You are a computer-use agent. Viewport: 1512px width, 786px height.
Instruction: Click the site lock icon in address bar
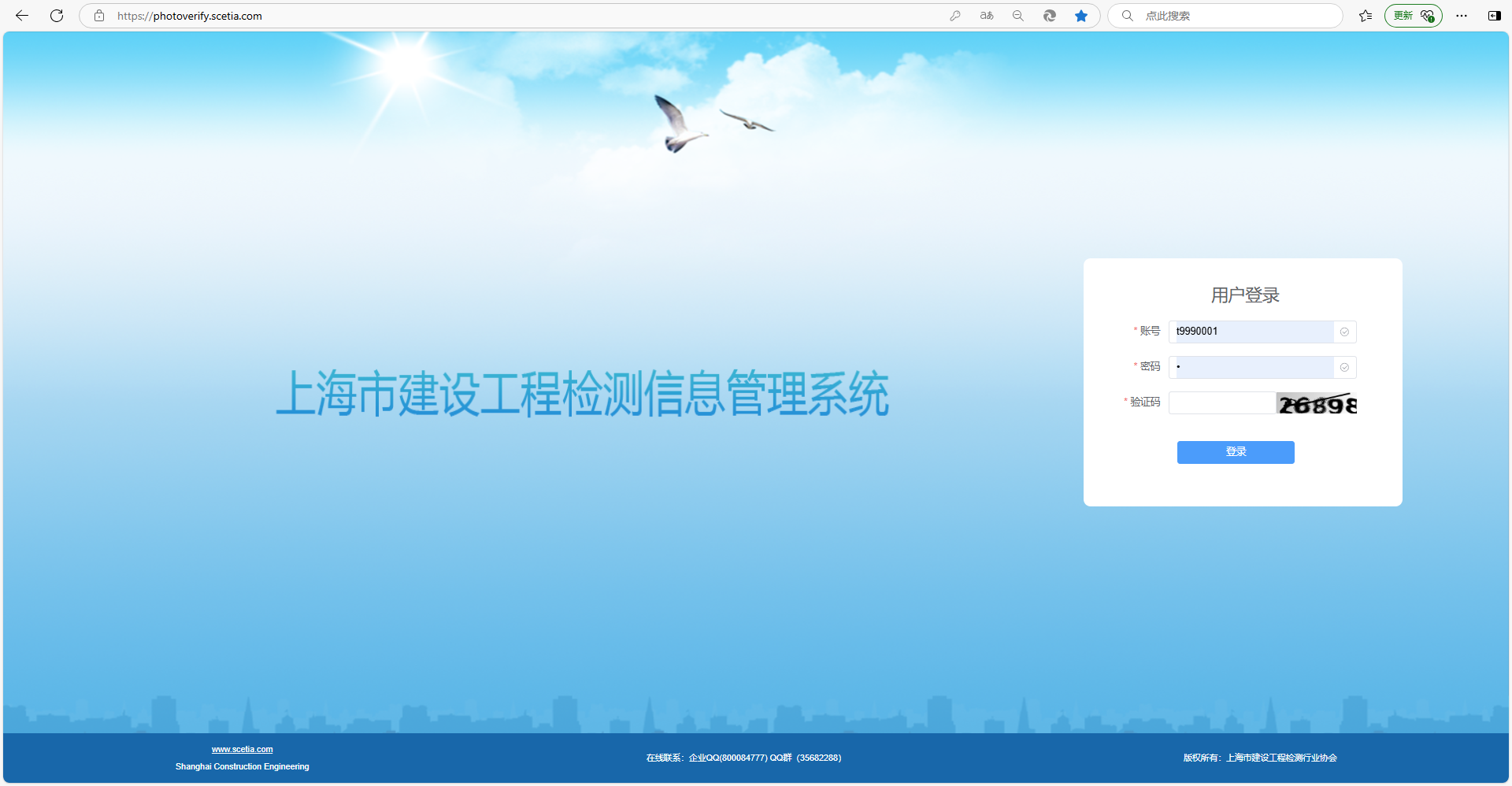[x=99, y=16]
